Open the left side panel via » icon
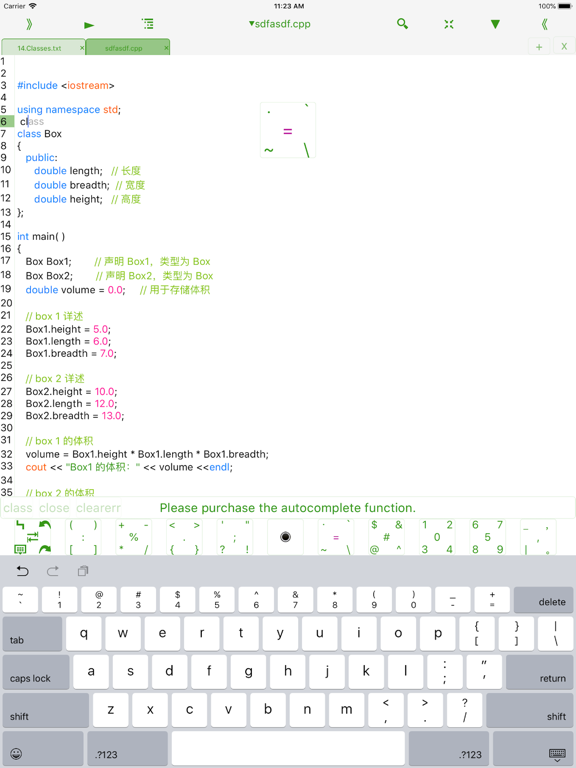The height and width of the screenshot is (768, 576). 29,24
